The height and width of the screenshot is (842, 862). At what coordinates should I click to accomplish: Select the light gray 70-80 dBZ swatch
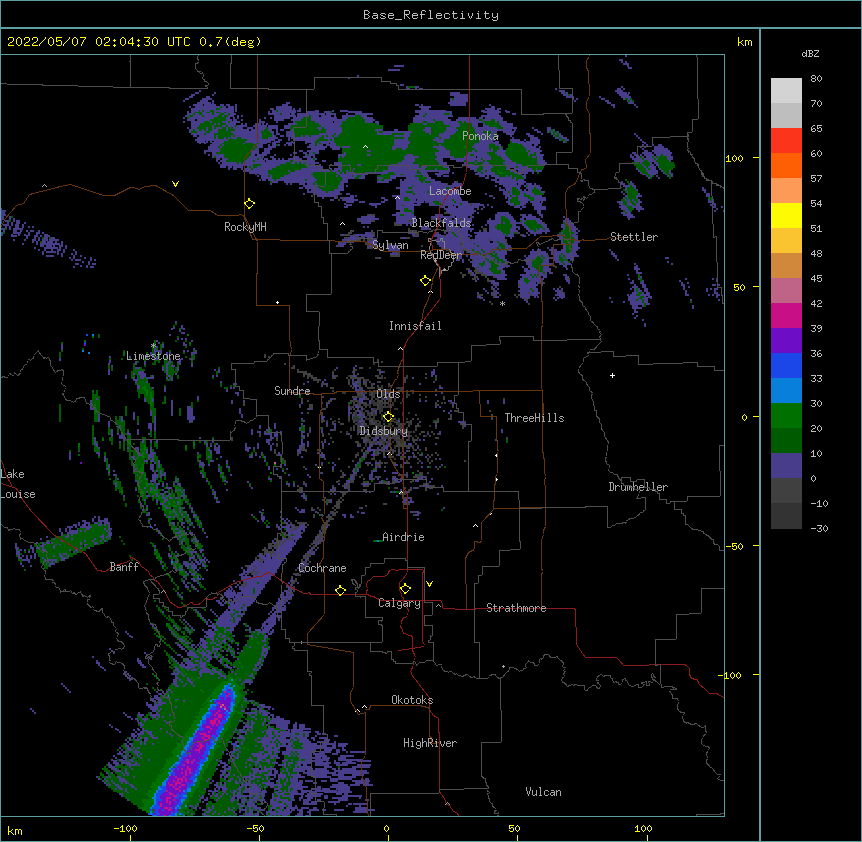(786, 91)
